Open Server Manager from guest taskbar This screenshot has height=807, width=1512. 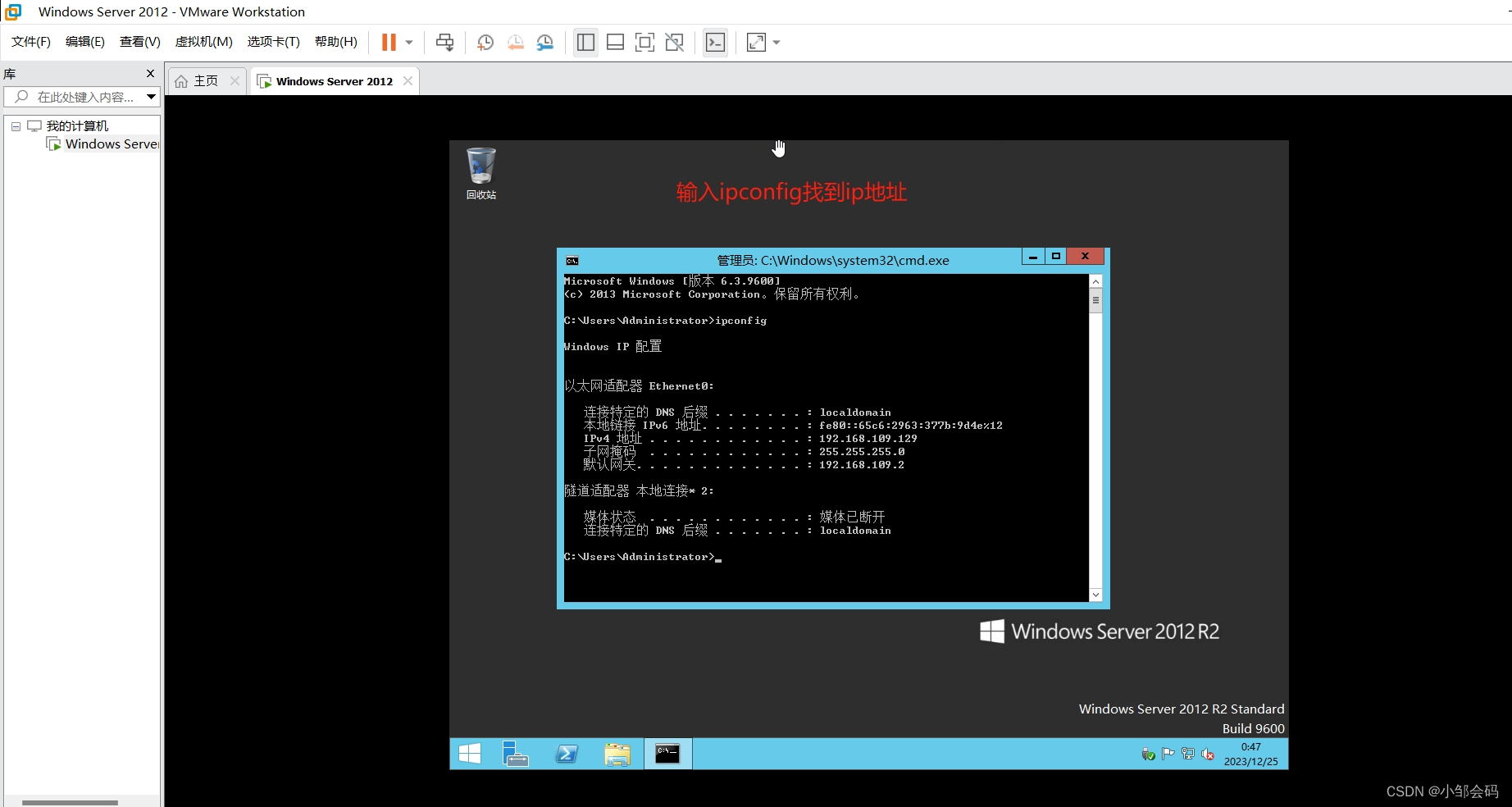point(516,754)
